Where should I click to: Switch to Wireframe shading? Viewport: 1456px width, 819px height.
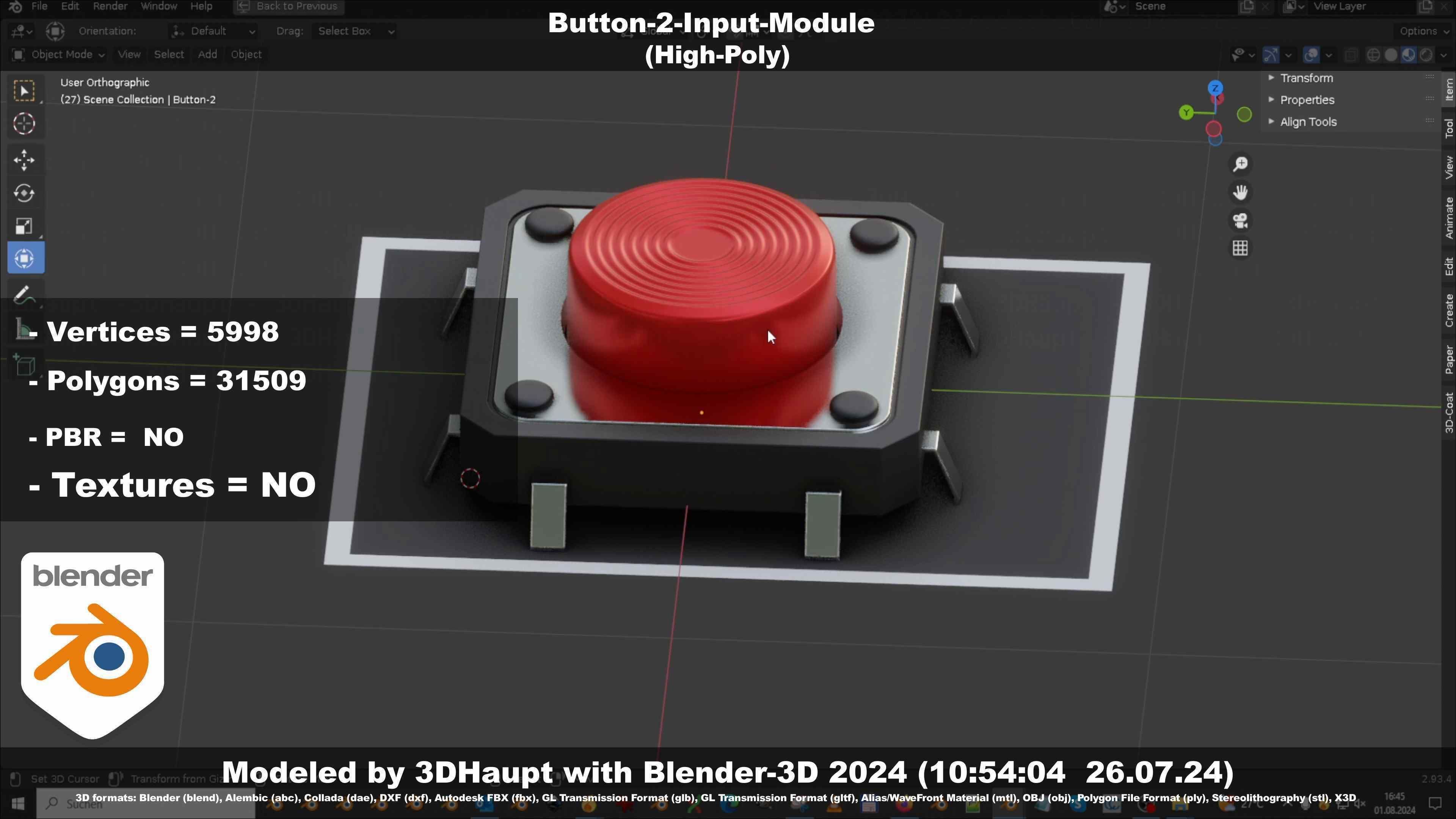(1373, 55)
